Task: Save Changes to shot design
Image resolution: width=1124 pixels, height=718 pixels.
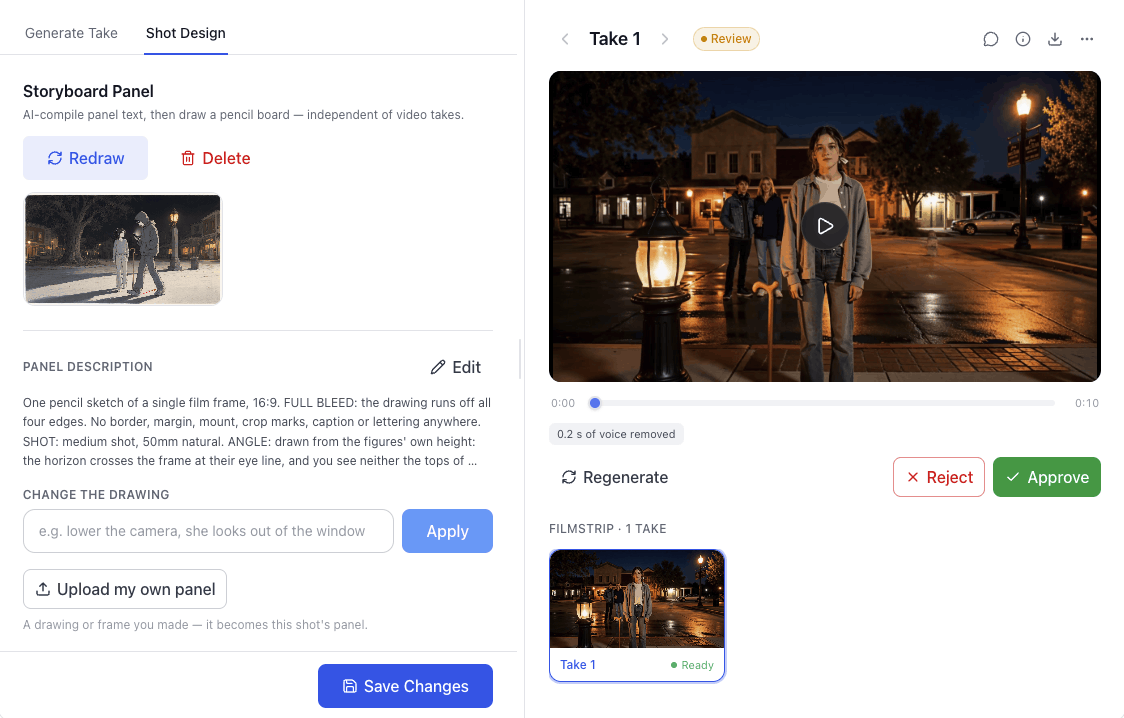Action: (x=405, y=686)
